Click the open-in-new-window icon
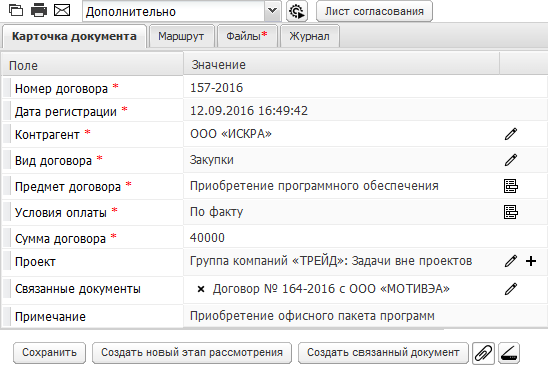Viewport: 548px width, 376px height. point(16,10)
